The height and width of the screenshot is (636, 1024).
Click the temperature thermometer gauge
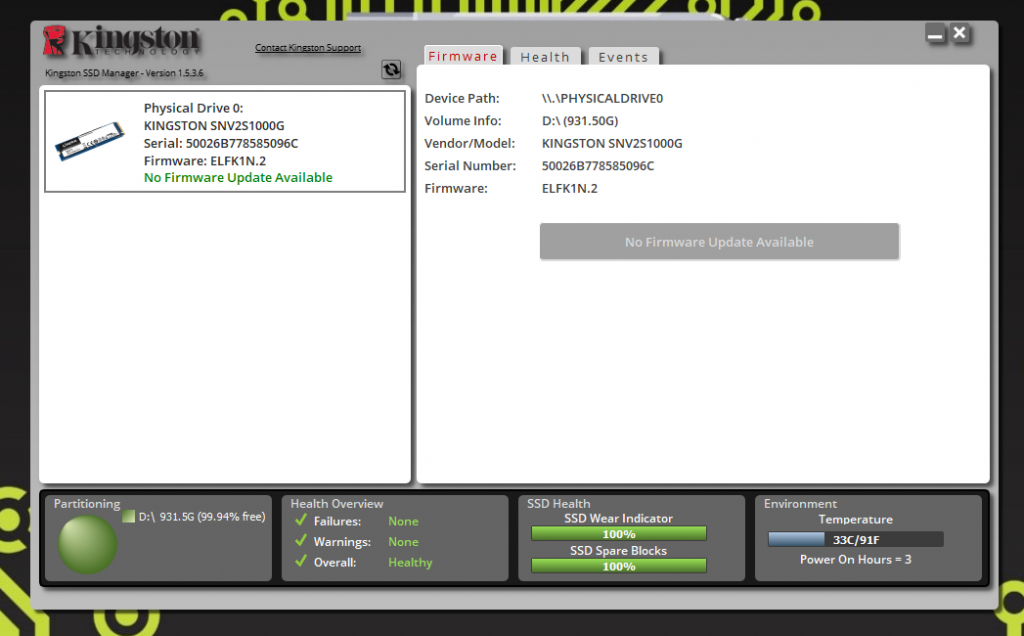pos(855,539)
